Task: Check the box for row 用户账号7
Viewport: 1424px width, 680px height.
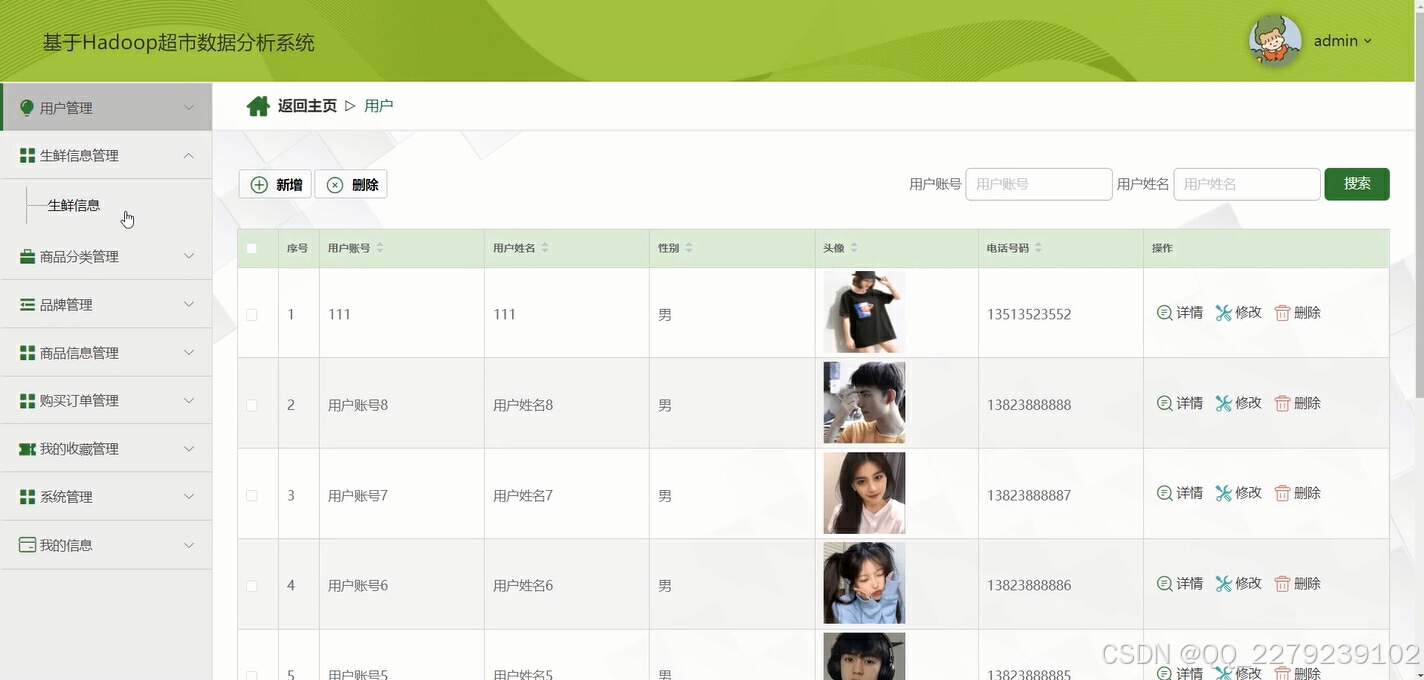Action: 252,495
